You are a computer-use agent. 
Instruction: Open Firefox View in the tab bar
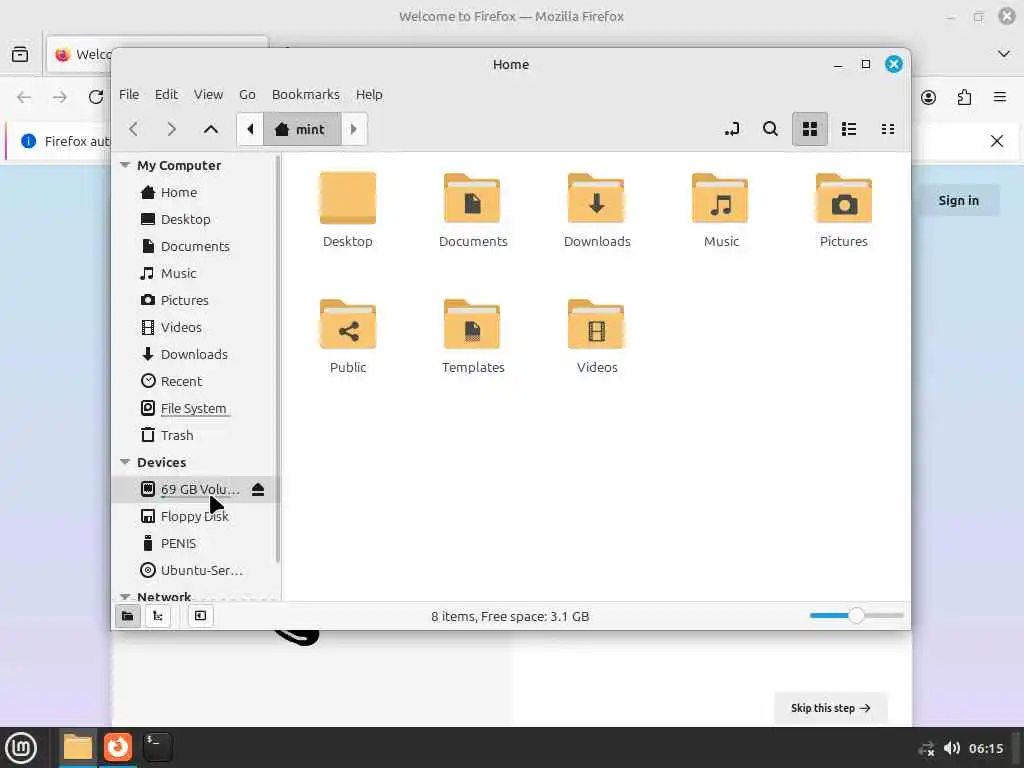[x=20, y=54]
